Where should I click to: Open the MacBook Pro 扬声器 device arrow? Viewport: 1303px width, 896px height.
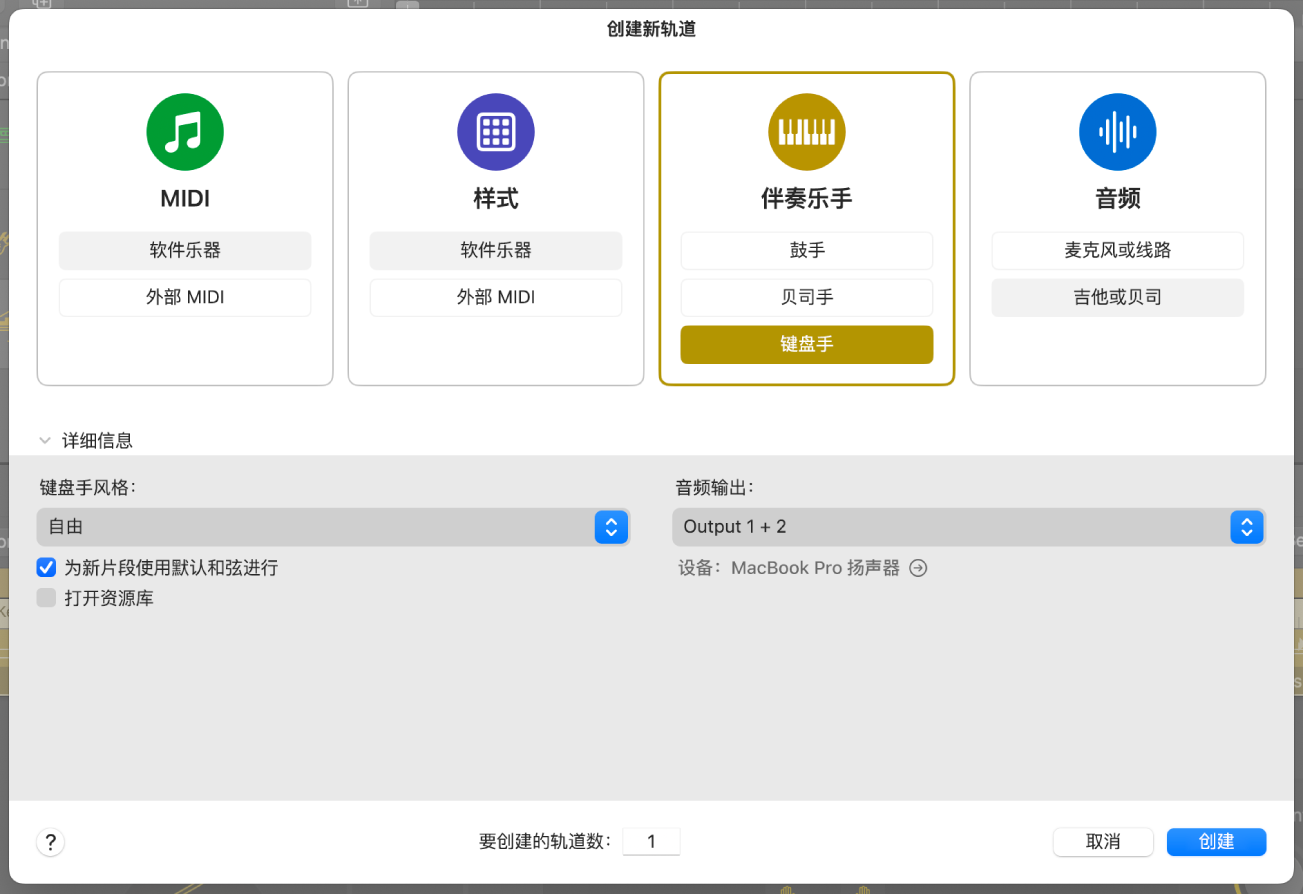click(x=917, y=567)
